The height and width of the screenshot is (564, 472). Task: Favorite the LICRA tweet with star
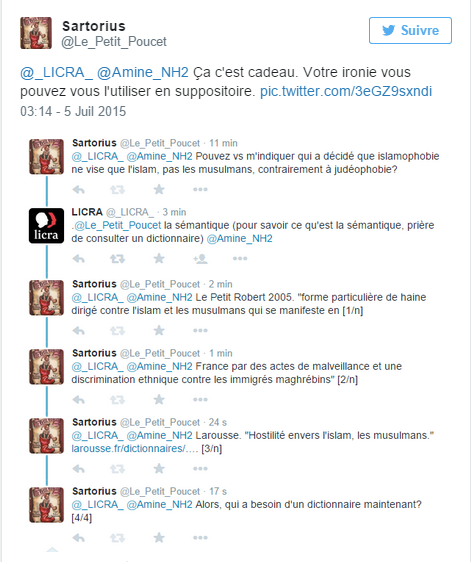[x=159, y=258]
